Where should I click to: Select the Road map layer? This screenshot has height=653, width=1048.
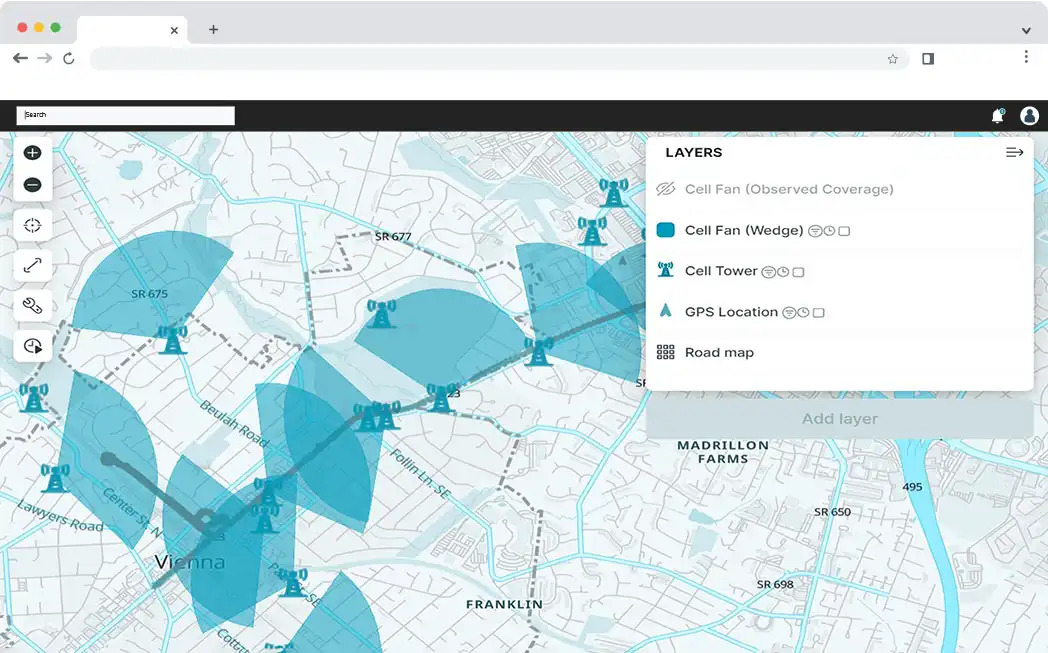click(x=719, y=353)
